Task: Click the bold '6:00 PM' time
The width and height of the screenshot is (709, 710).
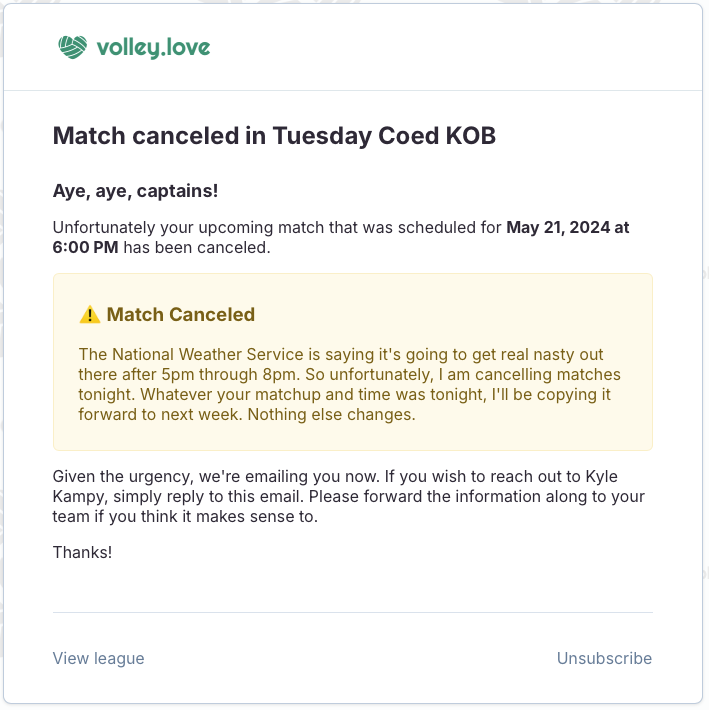Action: (86, 247)
